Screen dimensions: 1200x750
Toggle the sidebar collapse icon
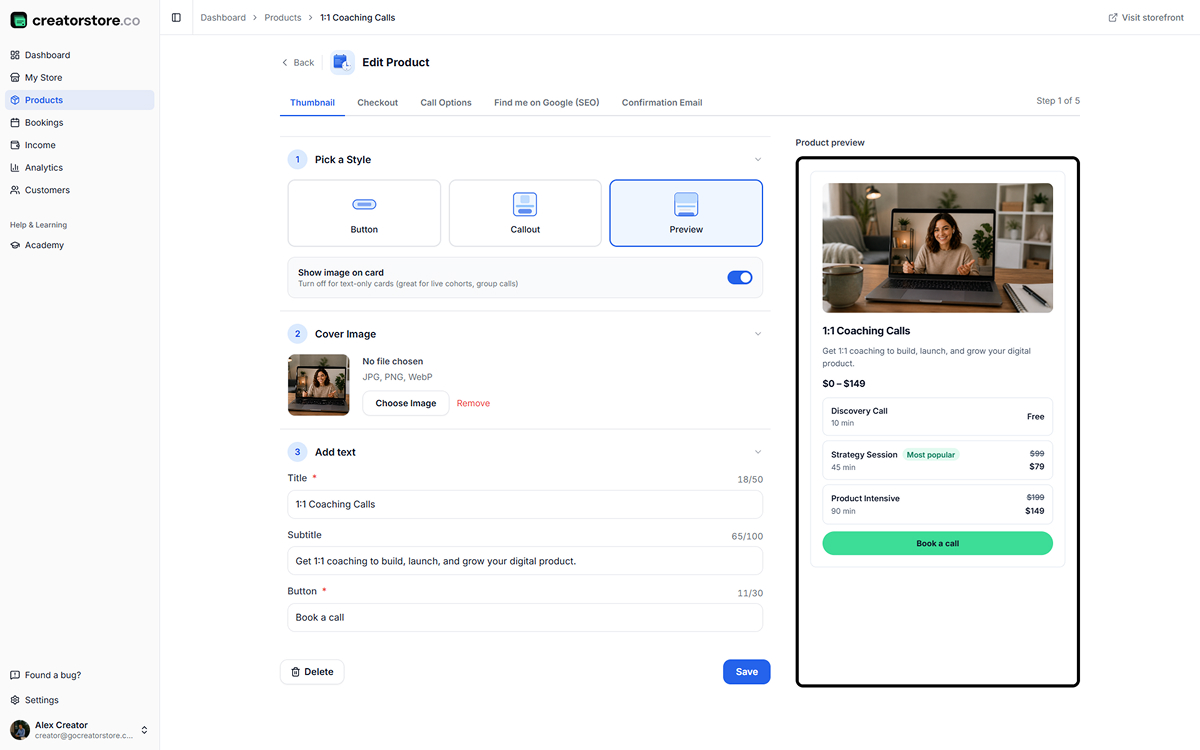176,17
